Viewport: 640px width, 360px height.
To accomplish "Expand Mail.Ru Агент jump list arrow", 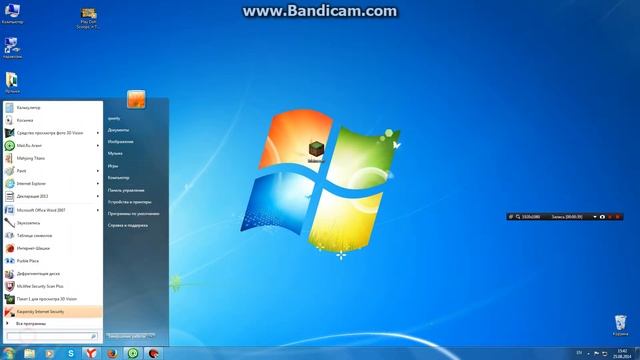I will click(x=98, y=145).
